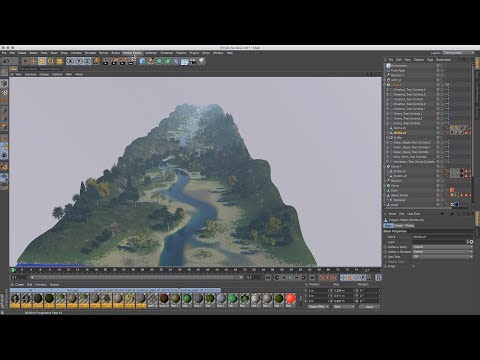
Task: Toggle the Z axis lock
Action: (87, 61)
